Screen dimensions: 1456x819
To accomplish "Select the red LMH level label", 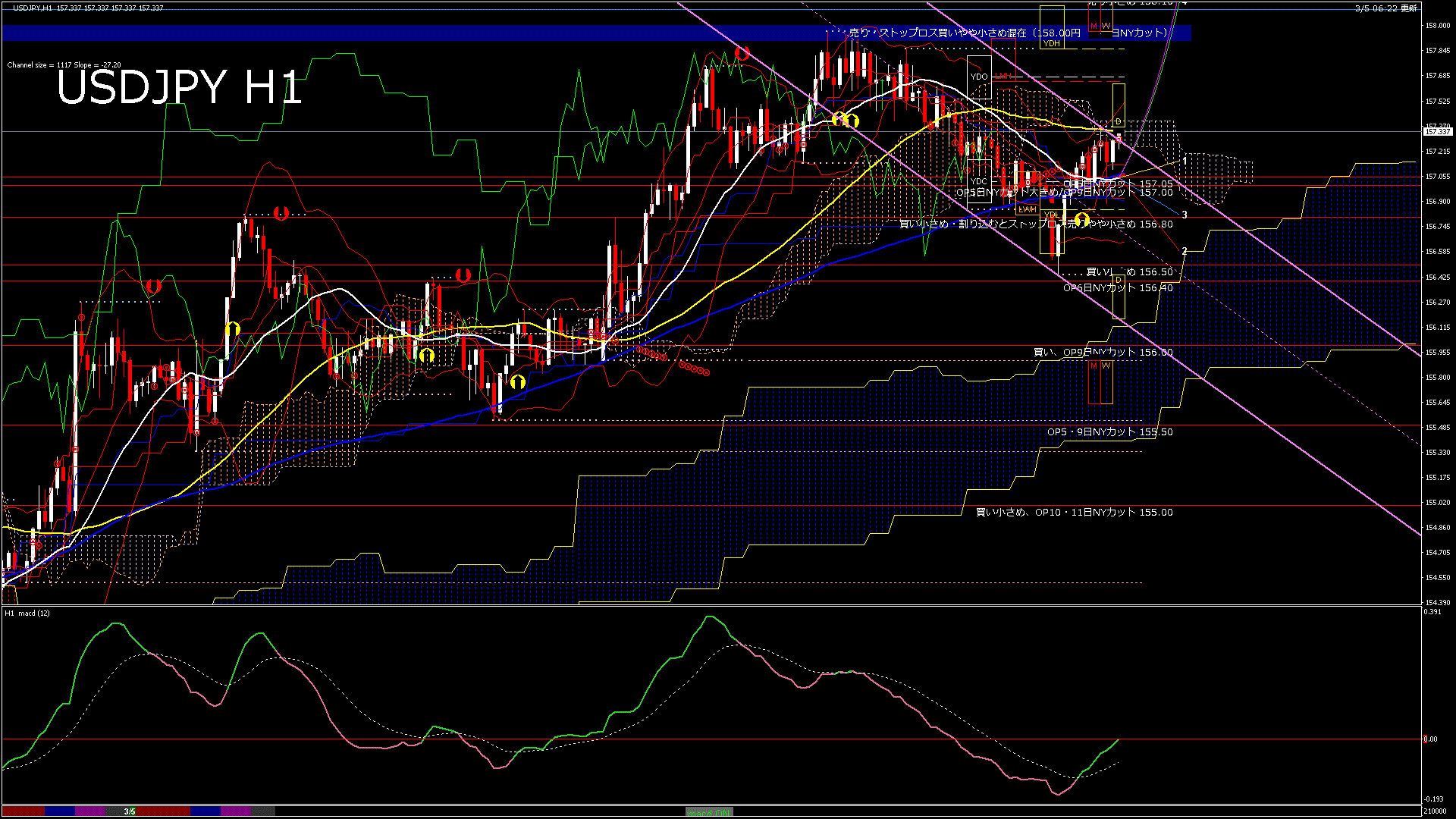I will click(1005, 77).
